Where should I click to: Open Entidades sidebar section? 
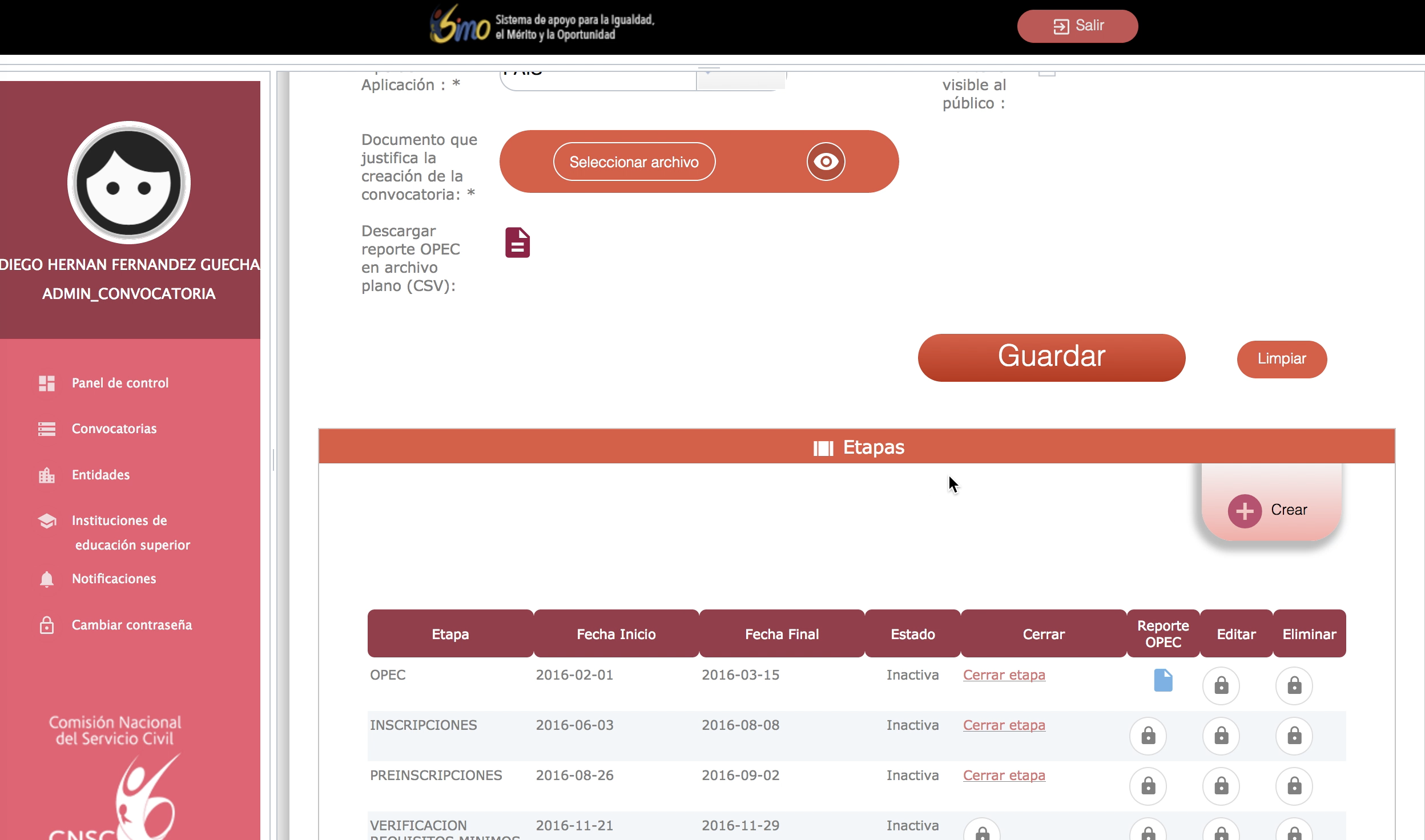[x=100, y=475]
